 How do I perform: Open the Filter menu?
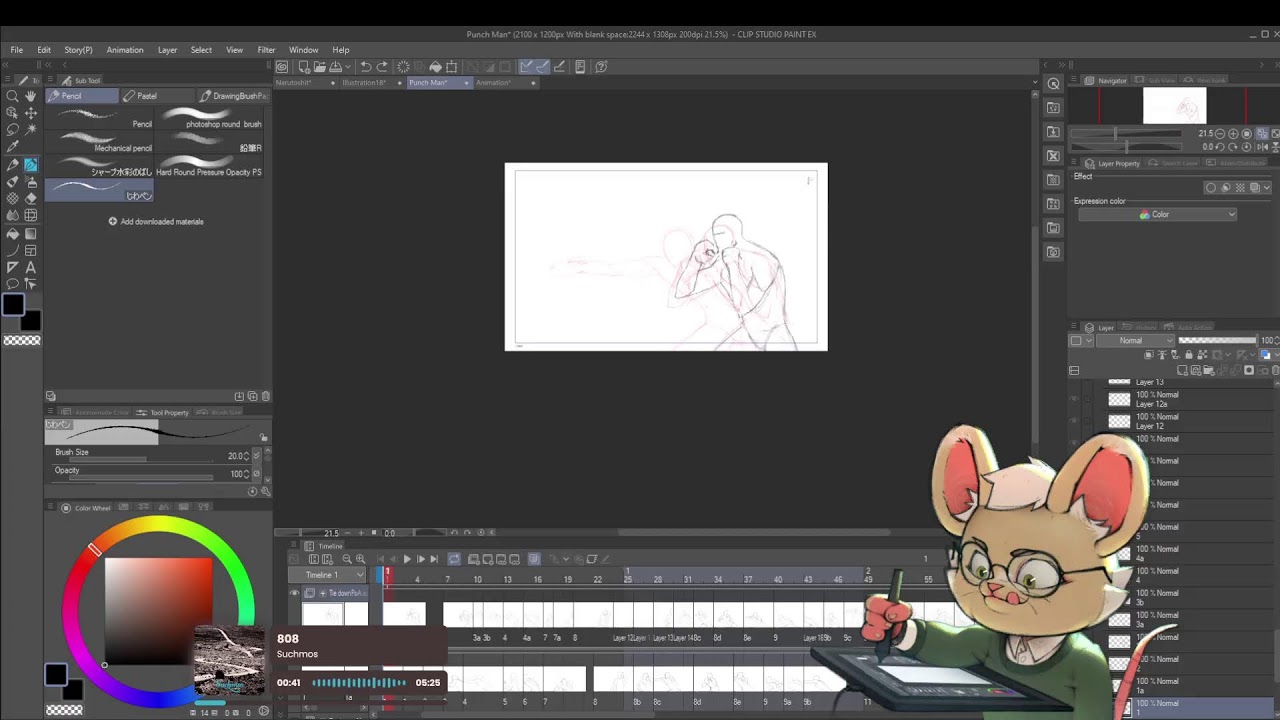pos(266,50)
